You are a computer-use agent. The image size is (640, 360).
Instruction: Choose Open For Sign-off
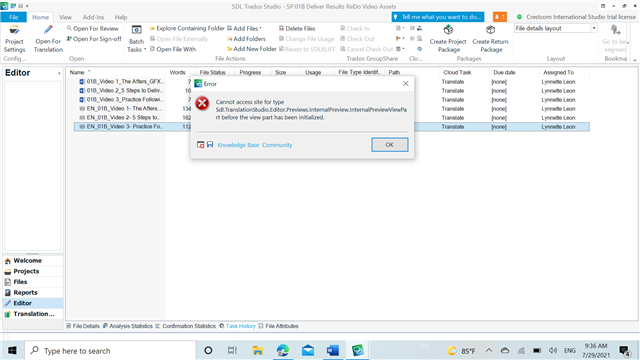click(x=94, y=39)
